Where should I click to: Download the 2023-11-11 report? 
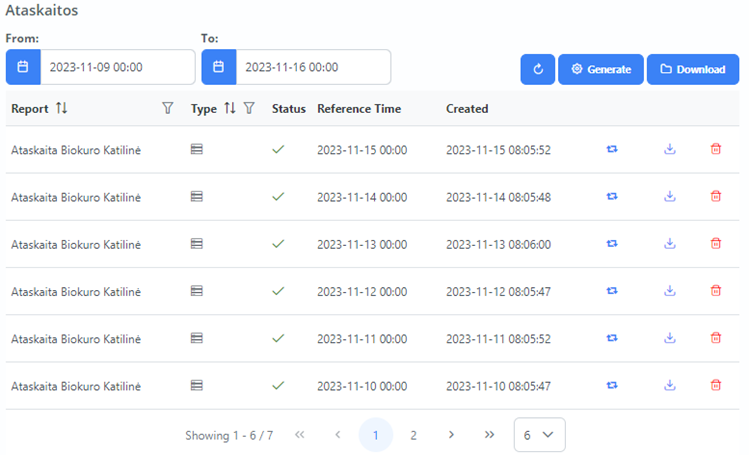point(670,338)
